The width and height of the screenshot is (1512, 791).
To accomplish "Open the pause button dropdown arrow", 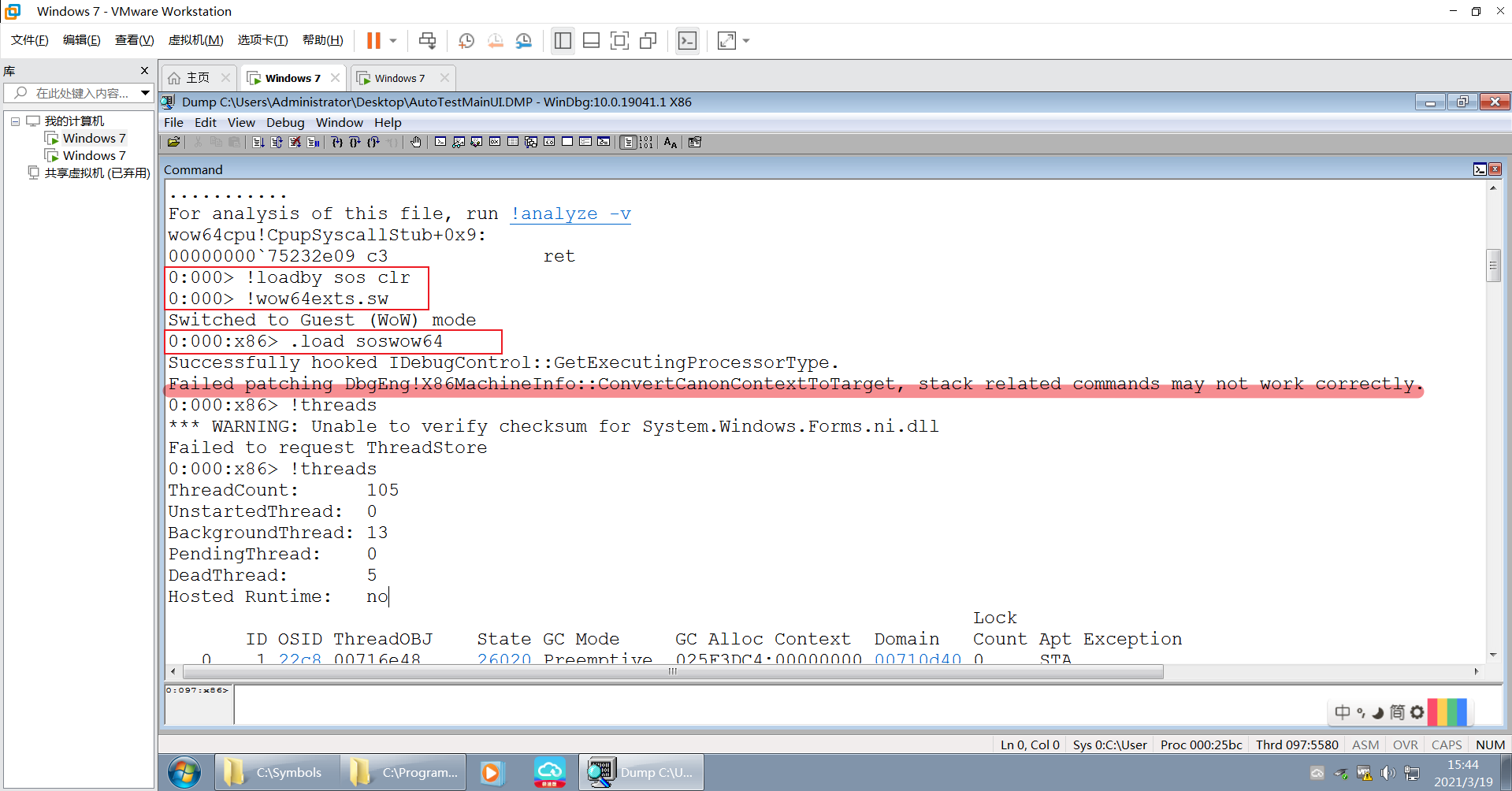I will pyautogui.click(x=393, y=41).
